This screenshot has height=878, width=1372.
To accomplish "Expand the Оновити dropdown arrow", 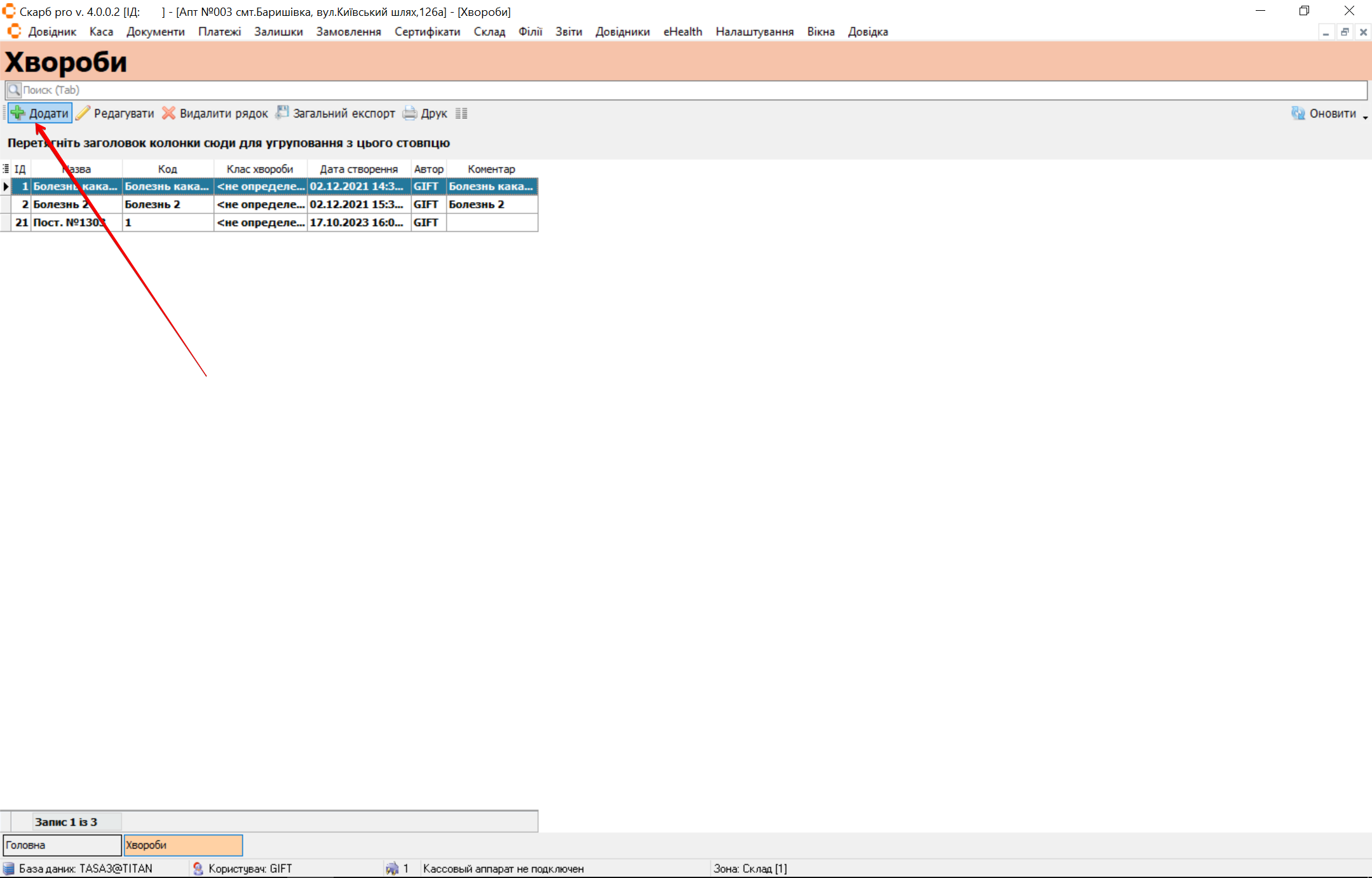I will click(x=1365, y=117).
